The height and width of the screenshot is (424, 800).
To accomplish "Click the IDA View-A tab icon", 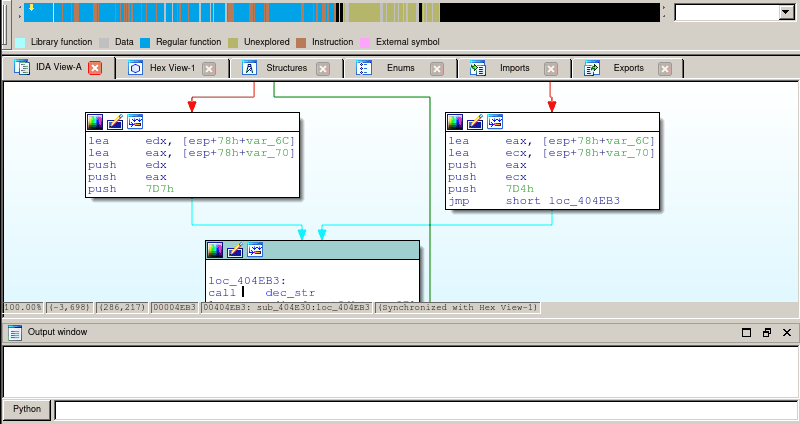I will point(22,67).
